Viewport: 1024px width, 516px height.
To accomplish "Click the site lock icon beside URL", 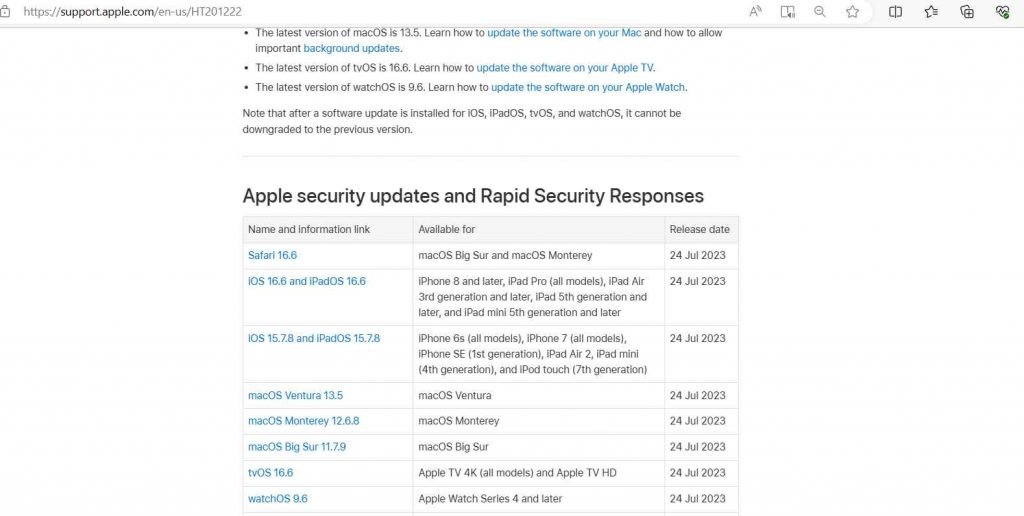I will [5, 11].
